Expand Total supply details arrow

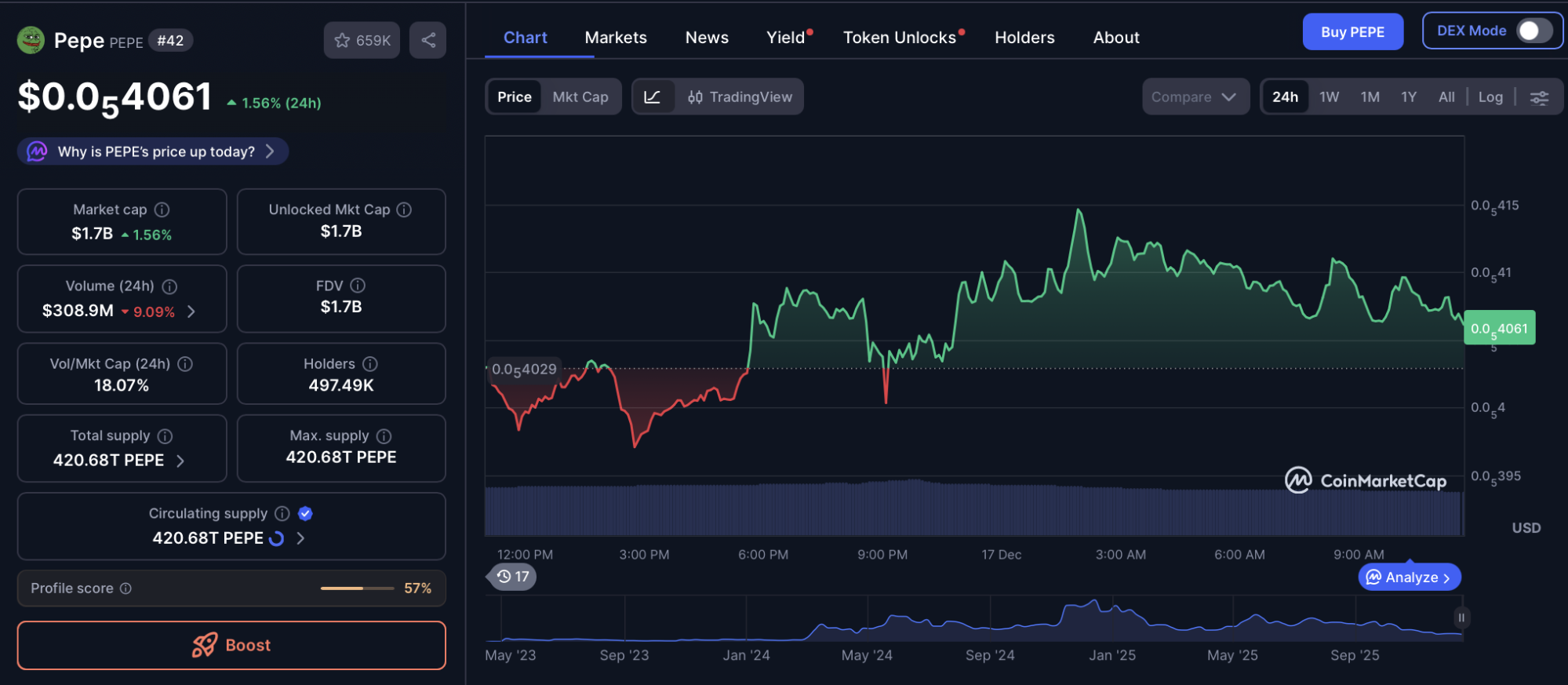(180, 461)
